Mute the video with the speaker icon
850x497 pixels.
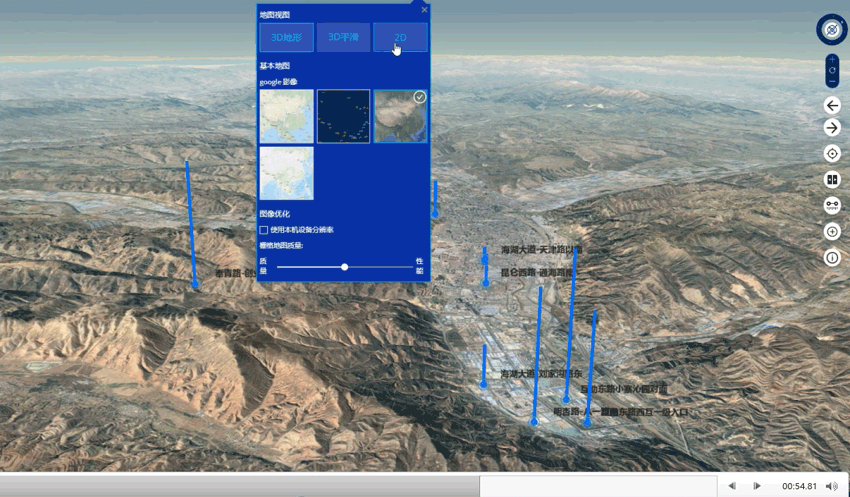[833, 486]
